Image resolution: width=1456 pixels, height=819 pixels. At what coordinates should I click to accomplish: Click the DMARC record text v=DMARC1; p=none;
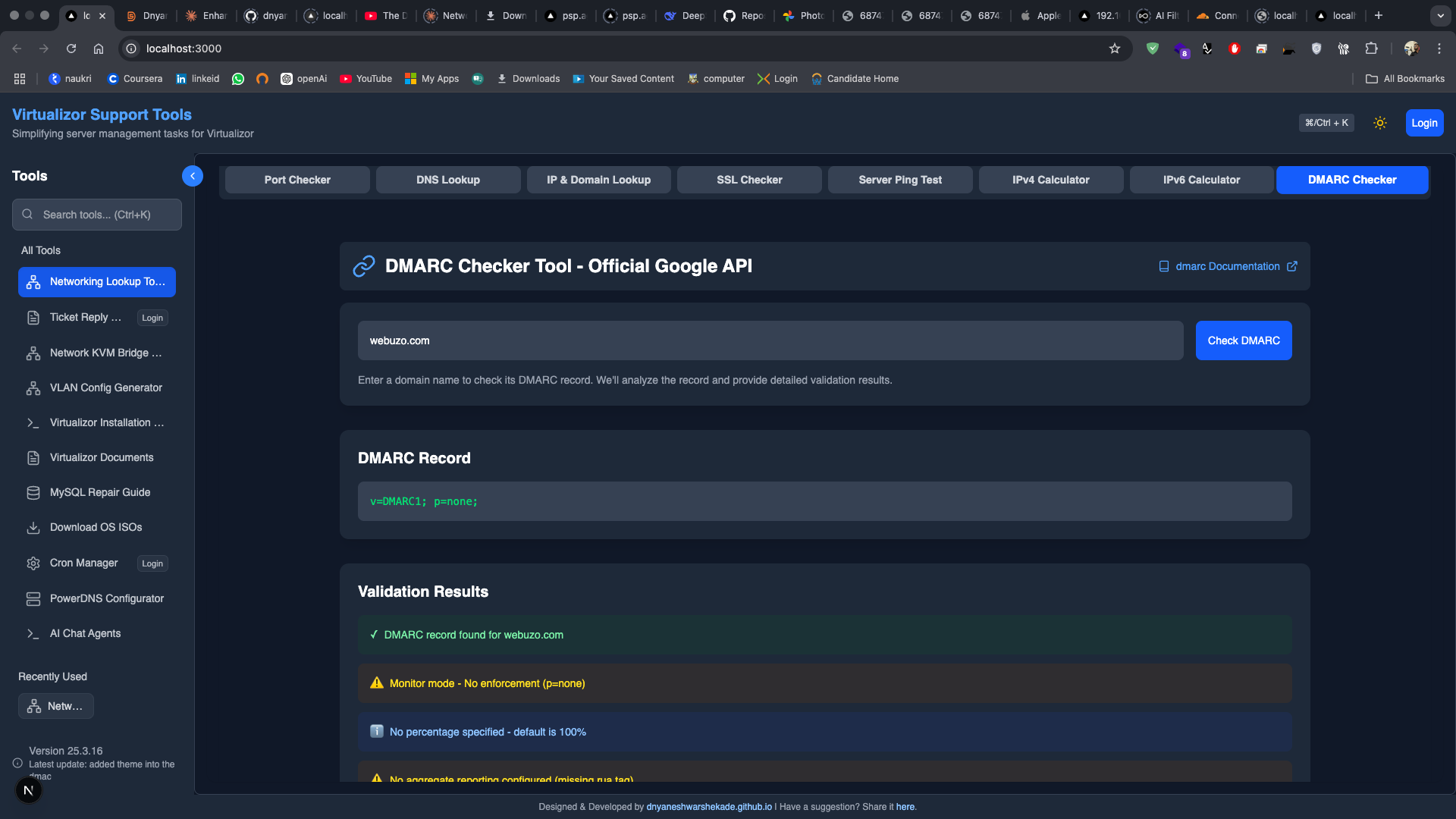click(x=424, y=501)
